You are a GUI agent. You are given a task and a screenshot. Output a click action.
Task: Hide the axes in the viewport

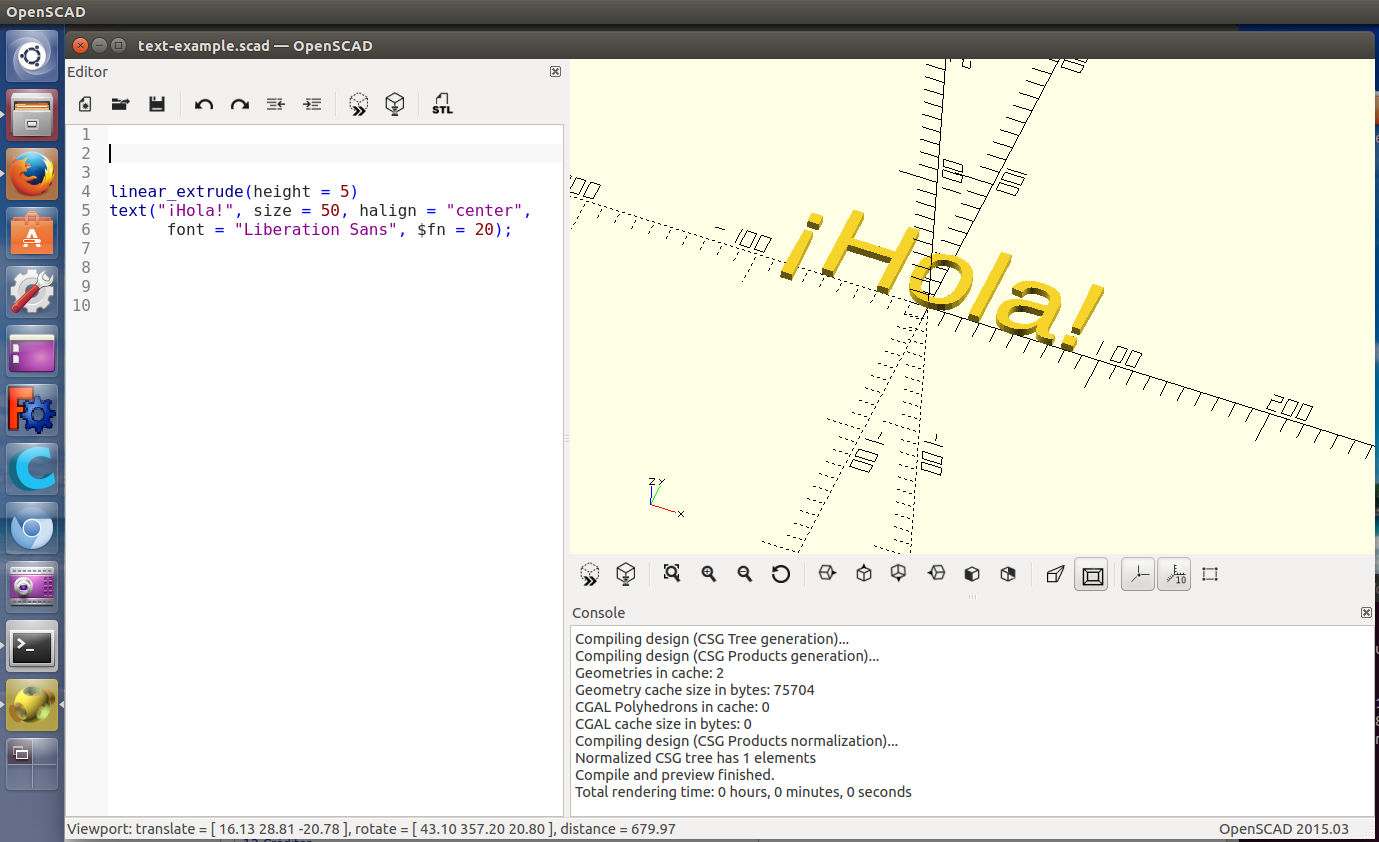coord(1138,575)
